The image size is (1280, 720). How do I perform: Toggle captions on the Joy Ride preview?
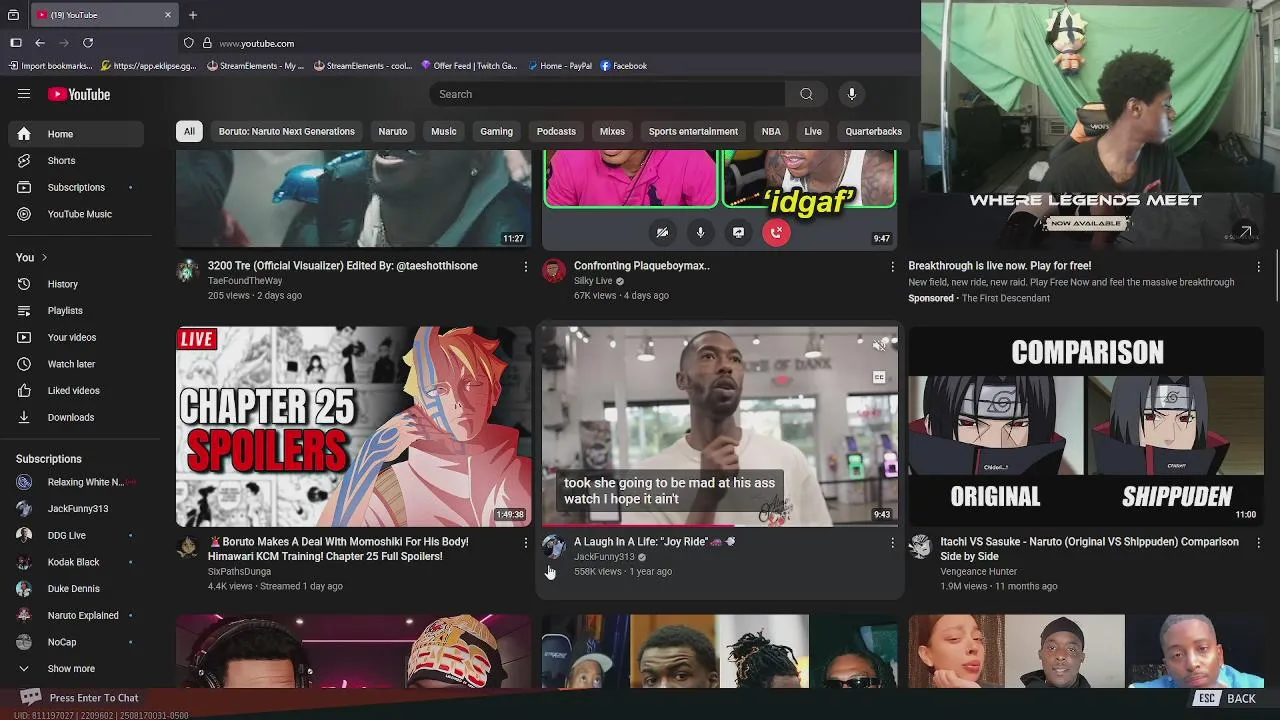[879, 377]
